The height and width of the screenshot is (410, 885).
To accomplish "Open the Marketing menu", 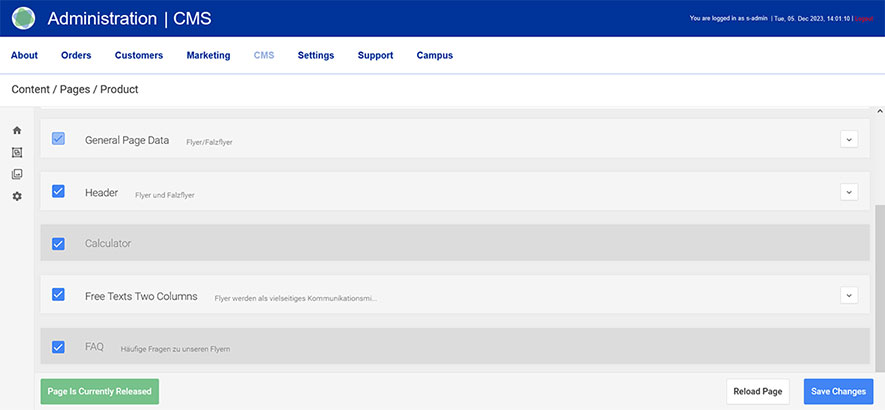I will (208, 56).
